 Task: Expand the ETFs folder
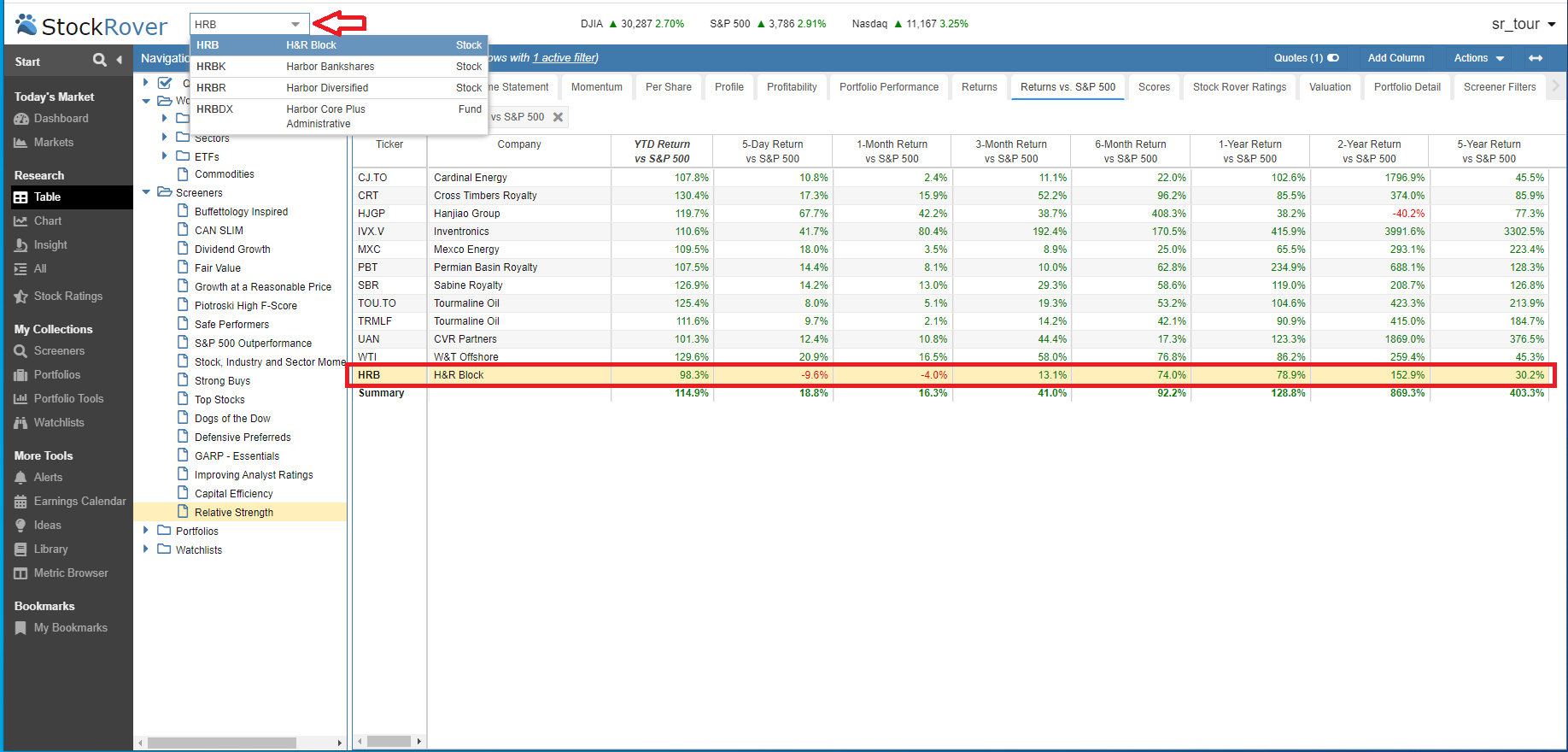[x=165, y=156]
